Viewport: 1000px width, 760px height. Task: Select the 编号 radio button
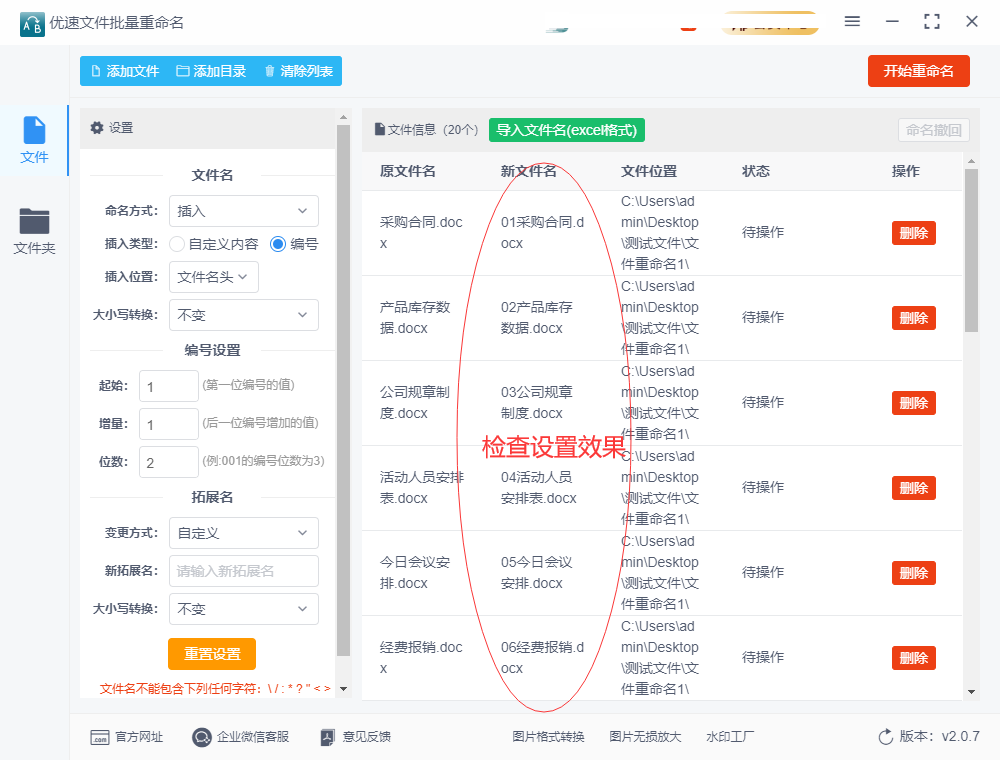click(277, 244)
